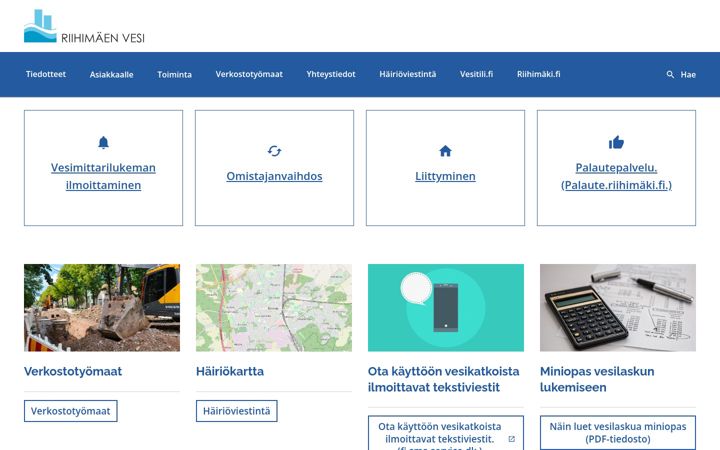720x450 pixels.
Task: Open the Toiminta menu item
Action: tap(174, 74)
